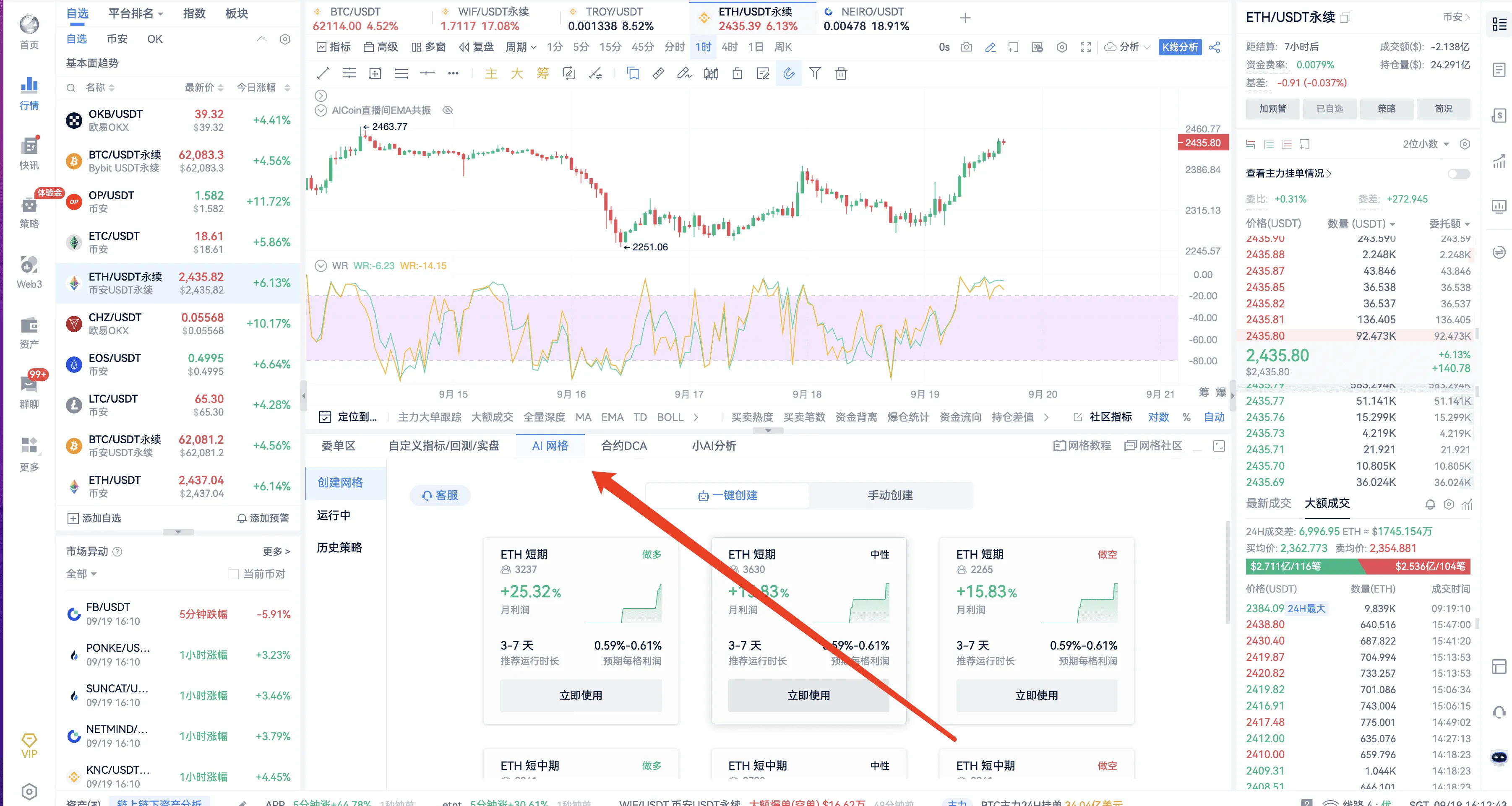Viewport: 1512px width, 806px height.
Task: Select the blue pencil drawing icon
Action: (990, 47)
